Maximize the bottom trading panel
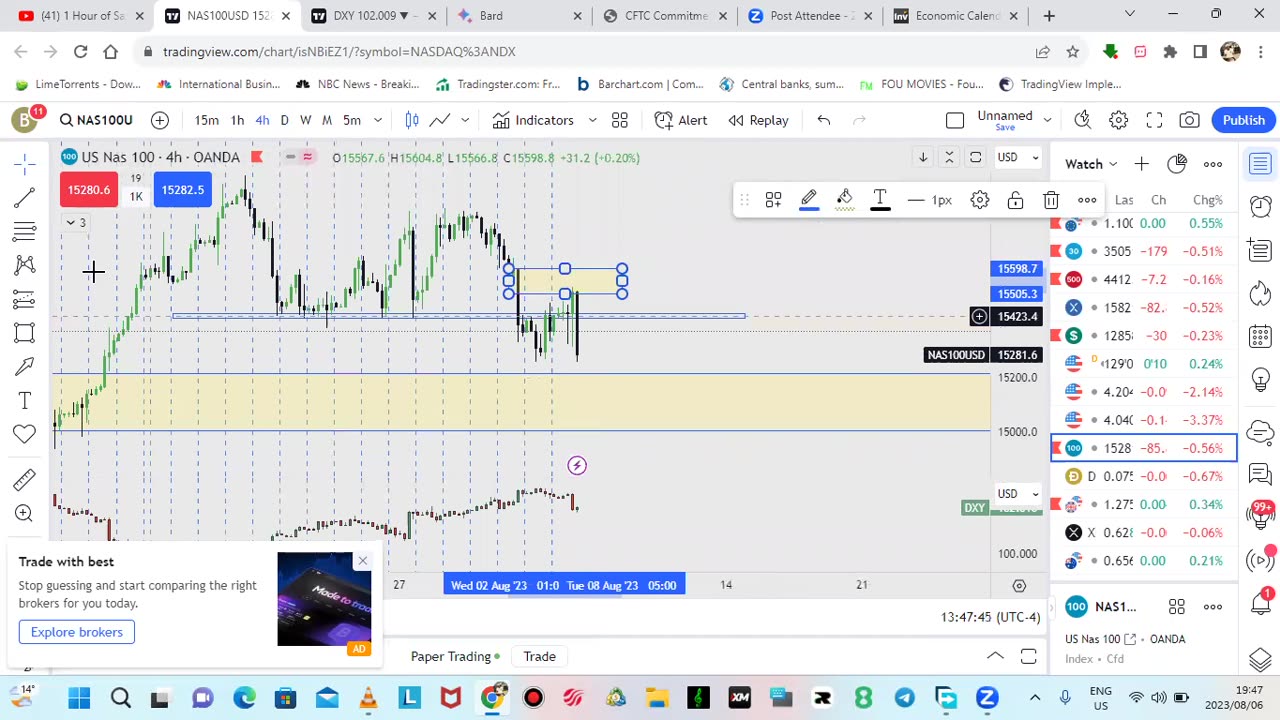1280x720 pixels. click(x=1028, y=656)
